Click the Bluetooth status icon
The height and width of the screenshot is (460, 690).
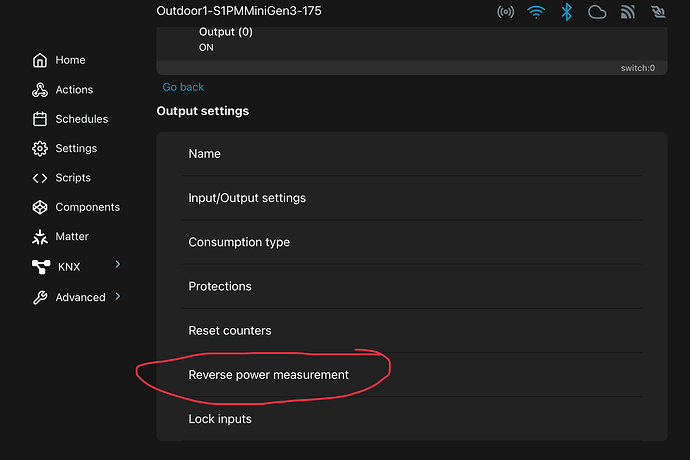click(x=566, y=12)
